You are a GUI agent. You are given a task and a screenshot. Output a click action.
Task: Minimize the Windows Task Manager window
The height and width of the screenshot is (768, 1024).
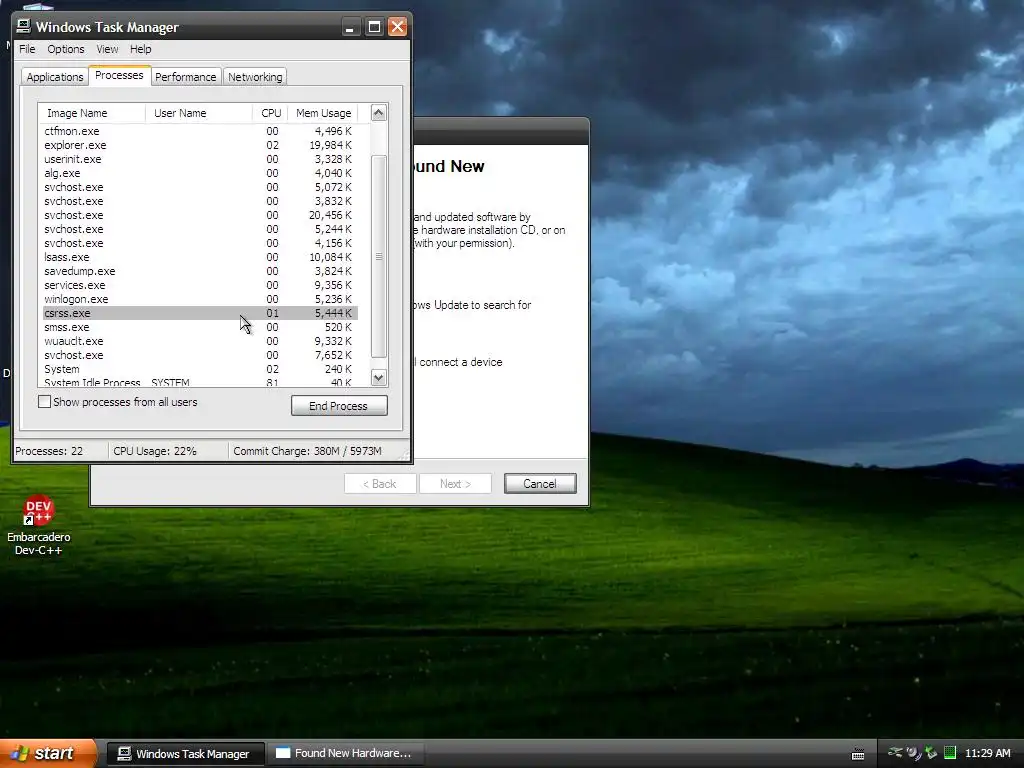coord(350,27)
